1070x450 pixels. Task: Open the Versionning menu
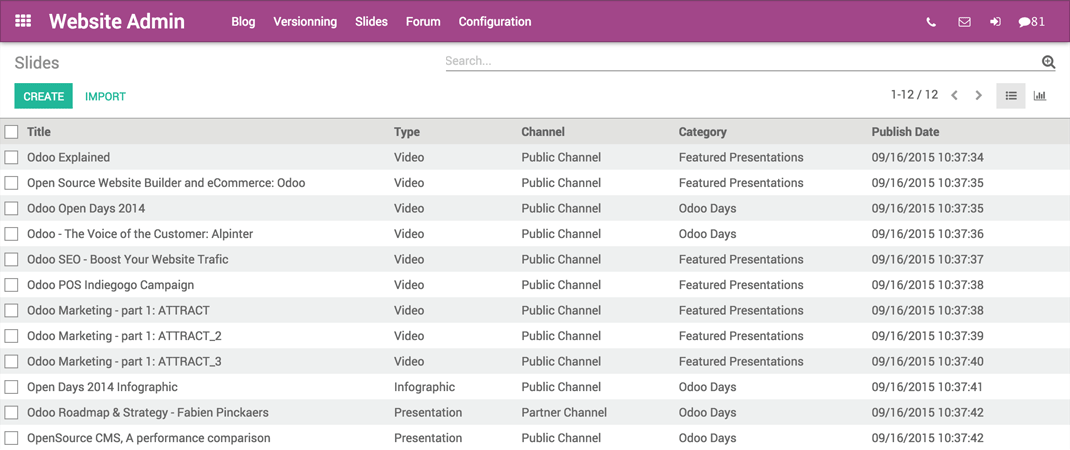pyautogui.click(x=305, y=22)
